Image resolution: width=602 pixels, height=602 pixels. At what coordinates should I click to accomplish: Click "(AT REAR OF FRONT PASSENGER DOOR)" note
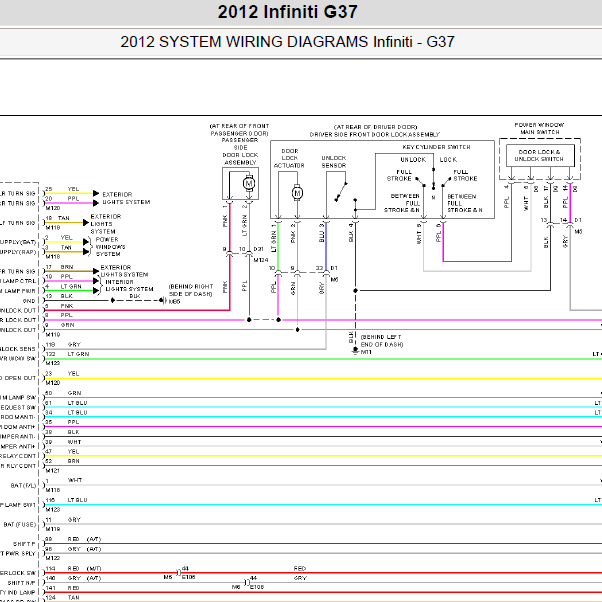pyautogui.click(x=239, y=129)
